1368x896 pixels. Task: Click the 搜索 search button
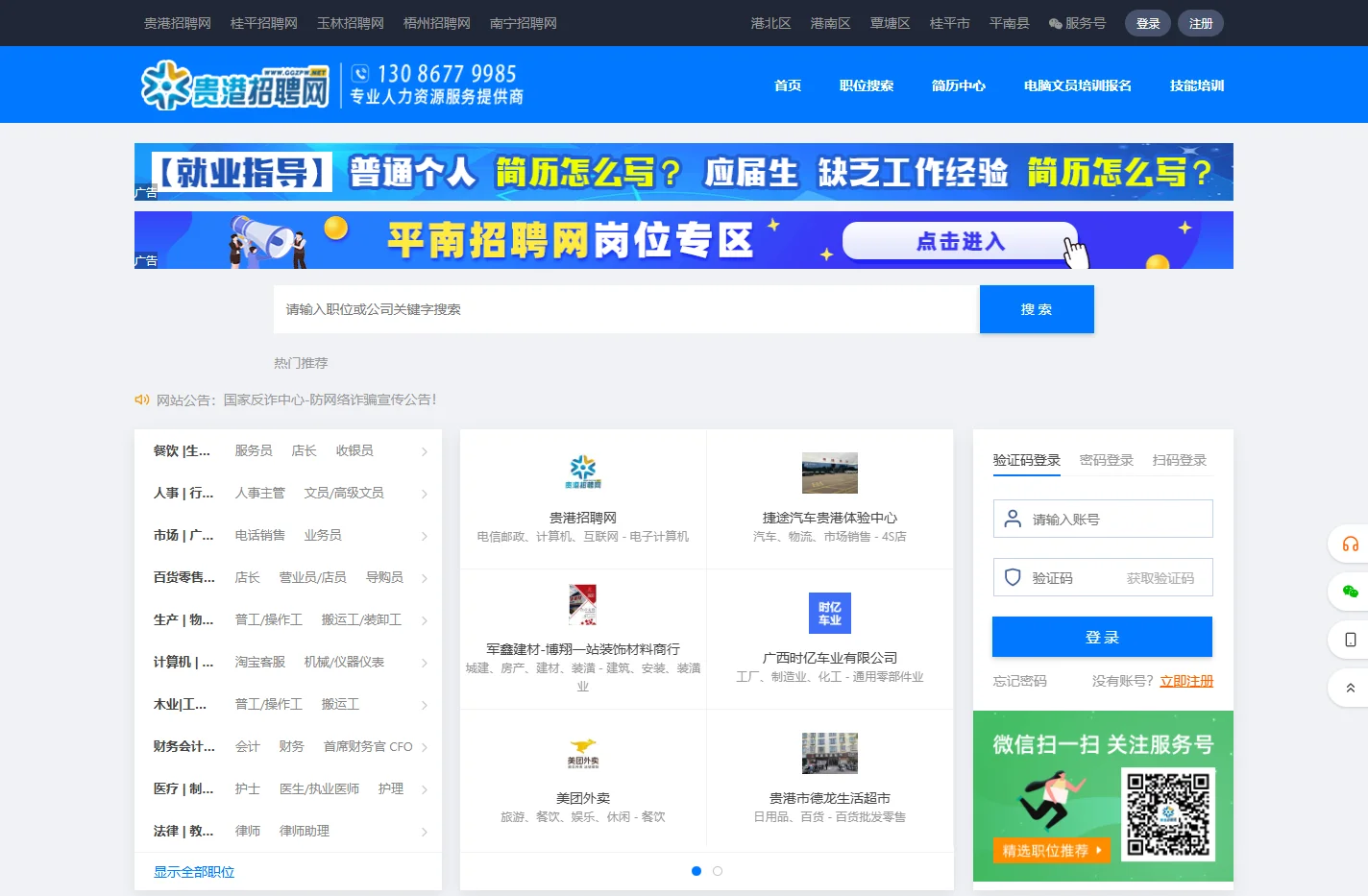pos(1037,309)
